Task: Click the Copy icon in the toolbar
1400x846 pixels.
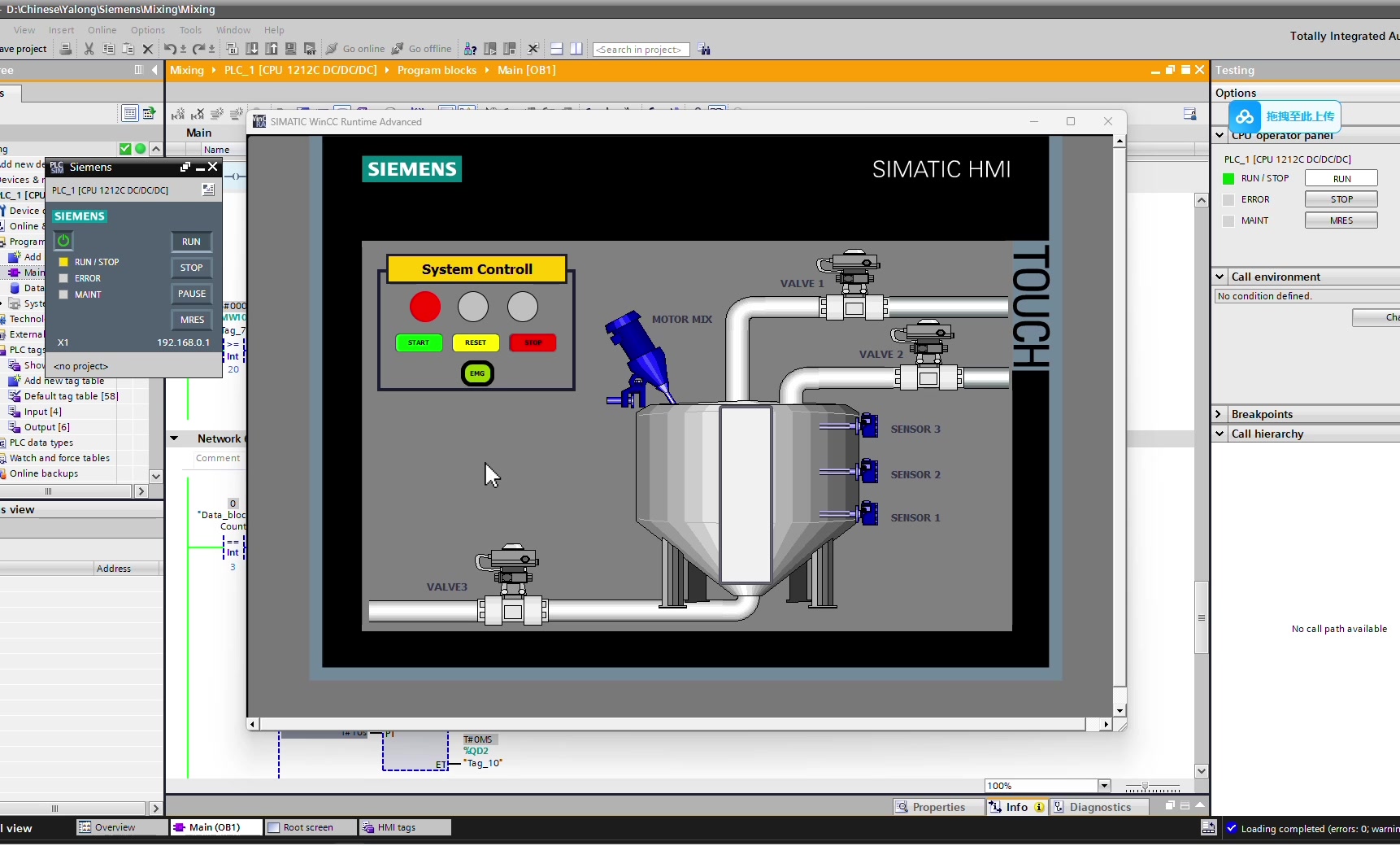Action: tap(108, 50)
